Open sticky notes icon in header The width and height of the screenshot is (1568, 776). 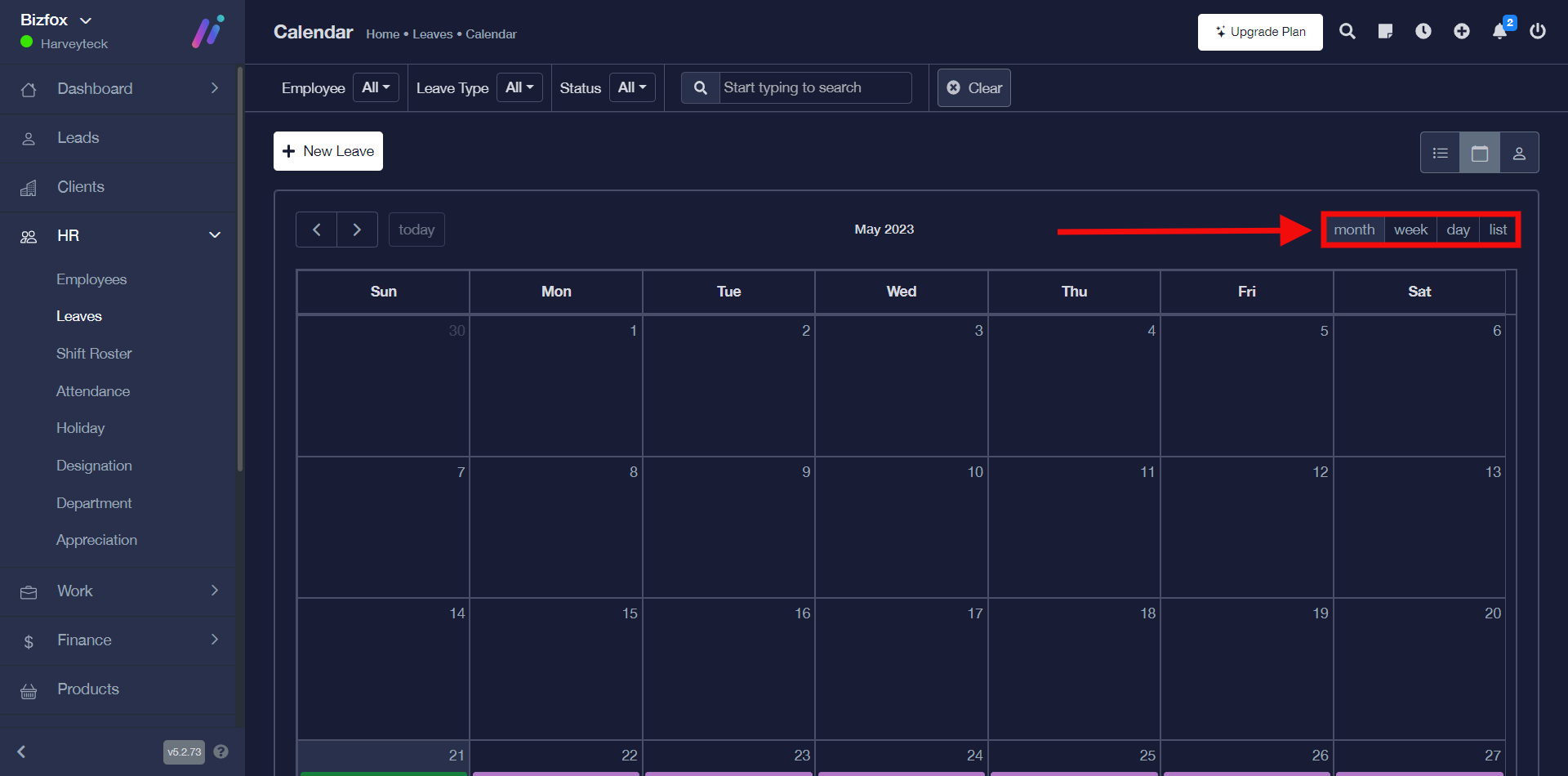pos(1385,31)
